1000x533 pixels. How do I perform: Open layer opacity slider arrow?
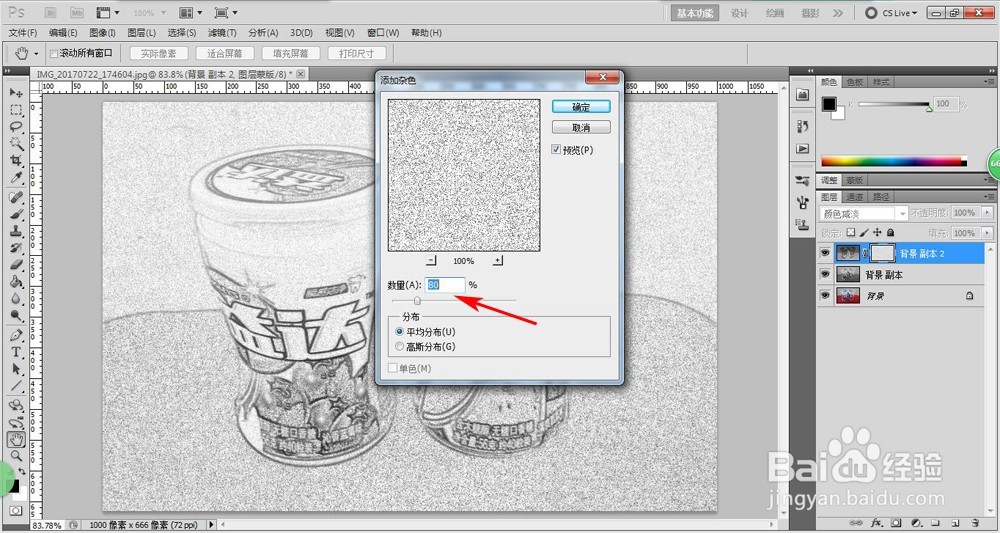(989, 212)
